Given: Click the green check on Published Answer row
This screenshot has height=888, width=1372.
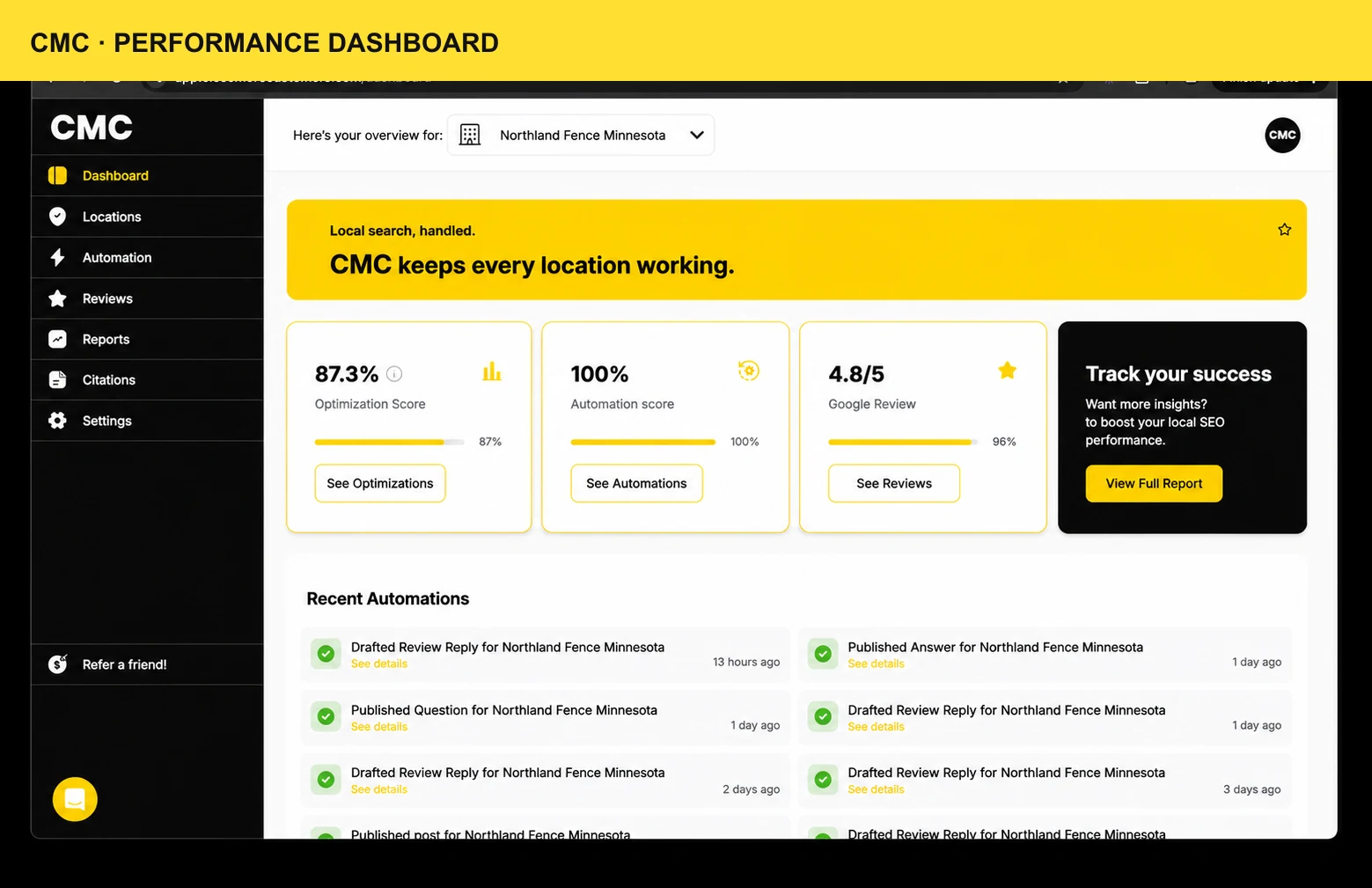Looking at the screenshot, I should [823, 654].
